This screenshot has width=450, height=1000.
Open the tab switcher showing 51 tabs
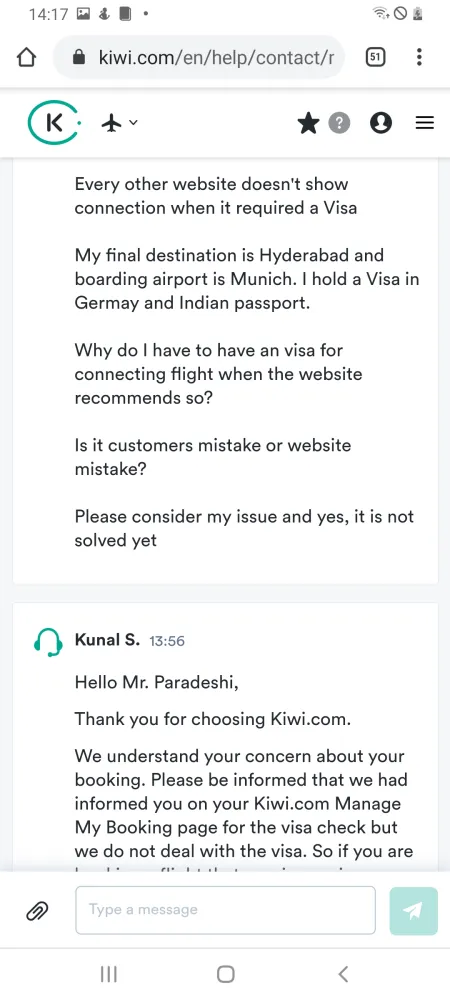pos(376,57)
